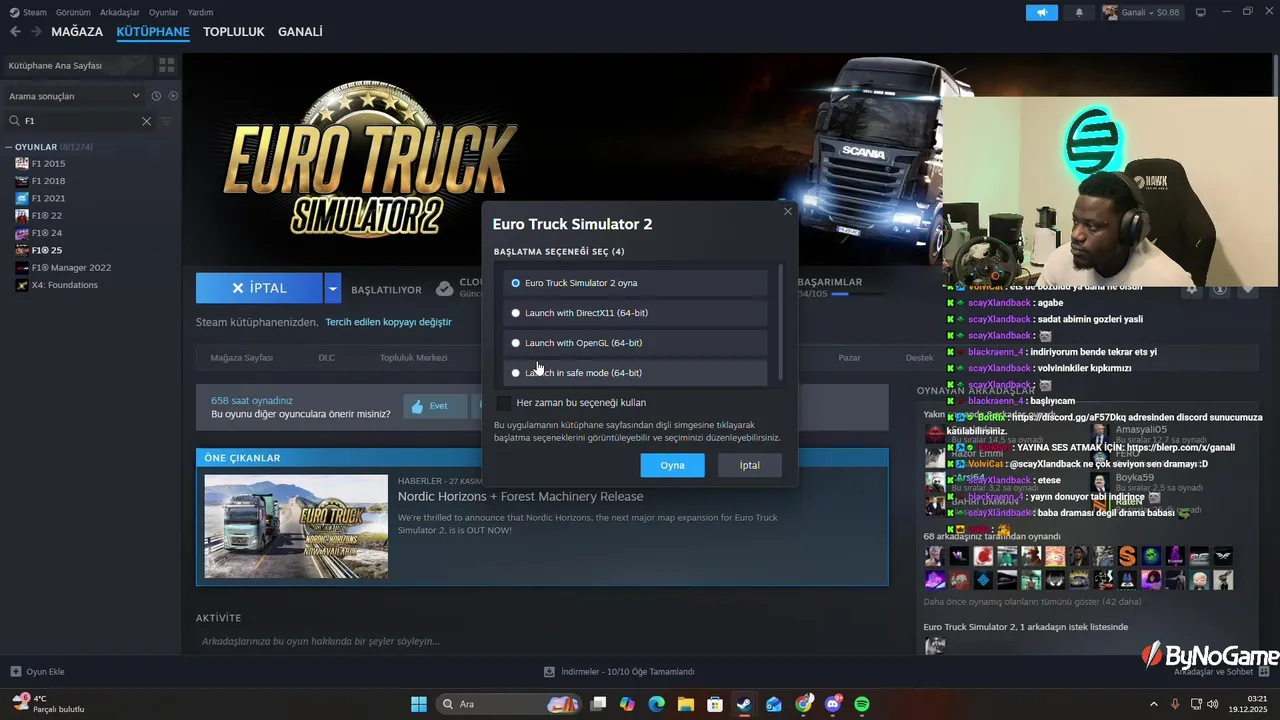Open advanced library filter options icon
The height and width of the screenshot is (720, 1280).
167,121
